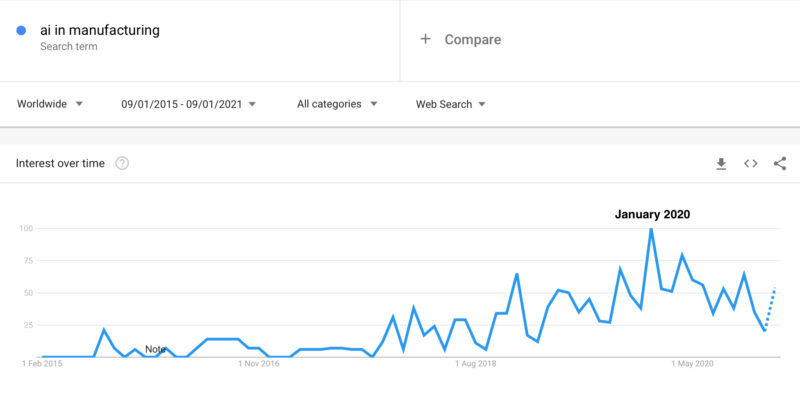Click the 1 Aug 2018 axis label

coord(476,363)
